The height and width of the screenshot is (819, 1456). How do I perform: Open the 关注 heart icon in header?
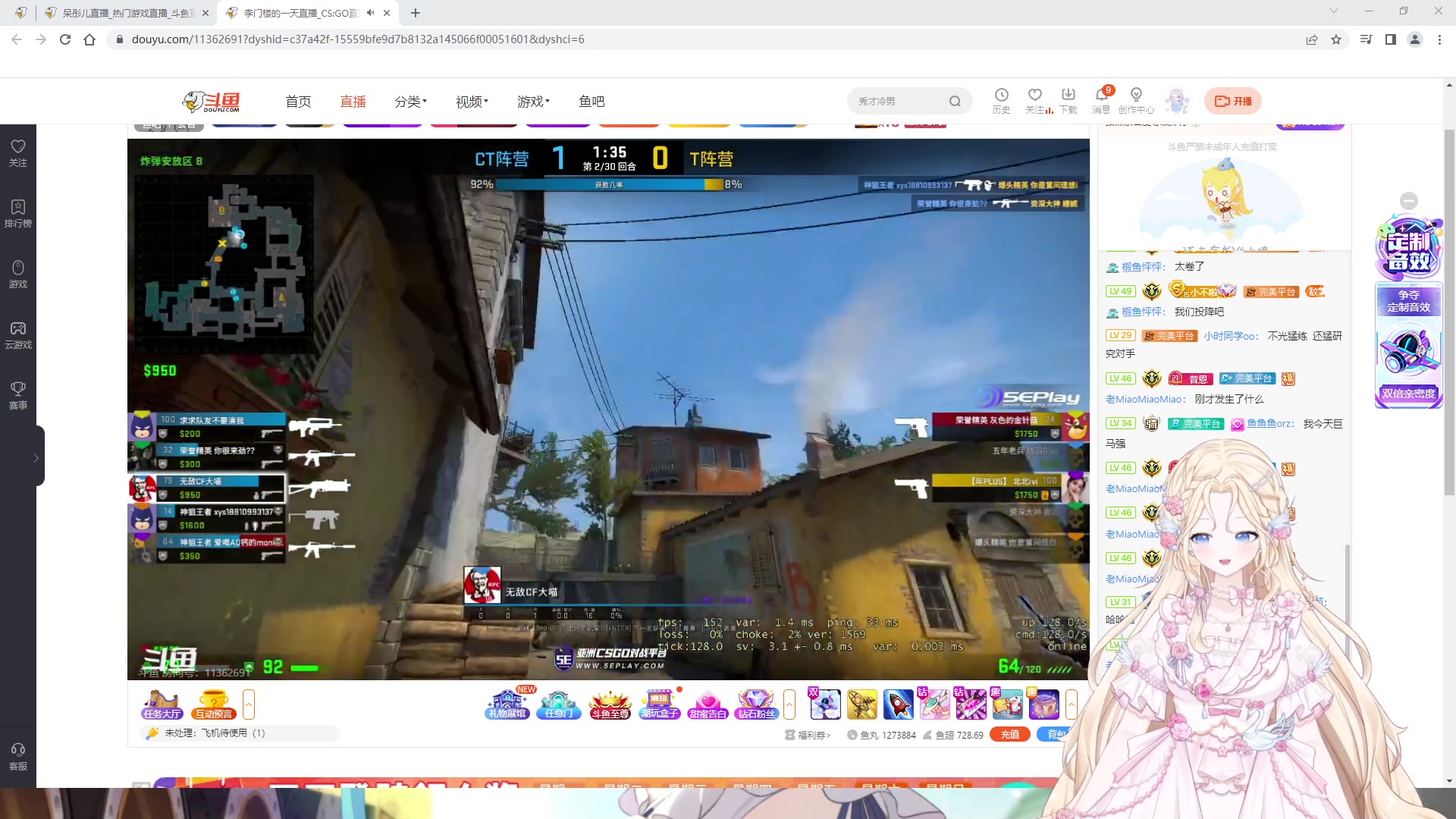(1035, 100)
